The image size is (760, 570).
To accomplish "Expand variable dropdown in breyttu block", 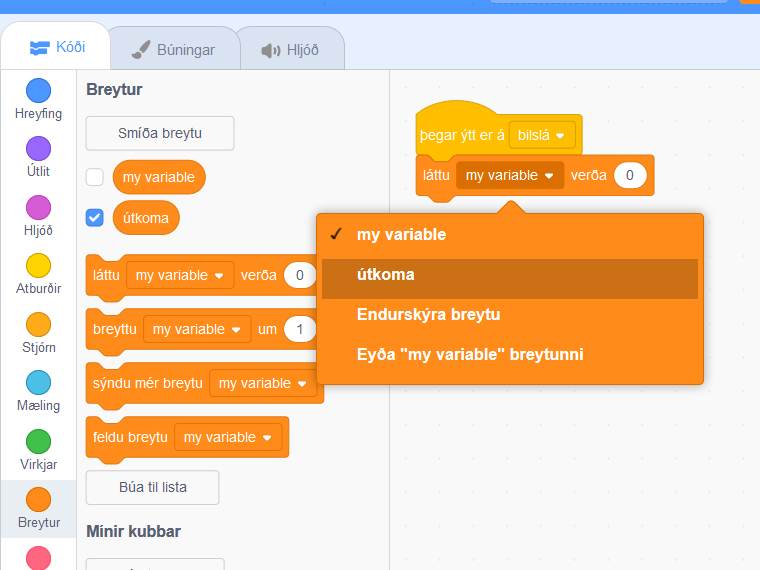I will [198, 329].
